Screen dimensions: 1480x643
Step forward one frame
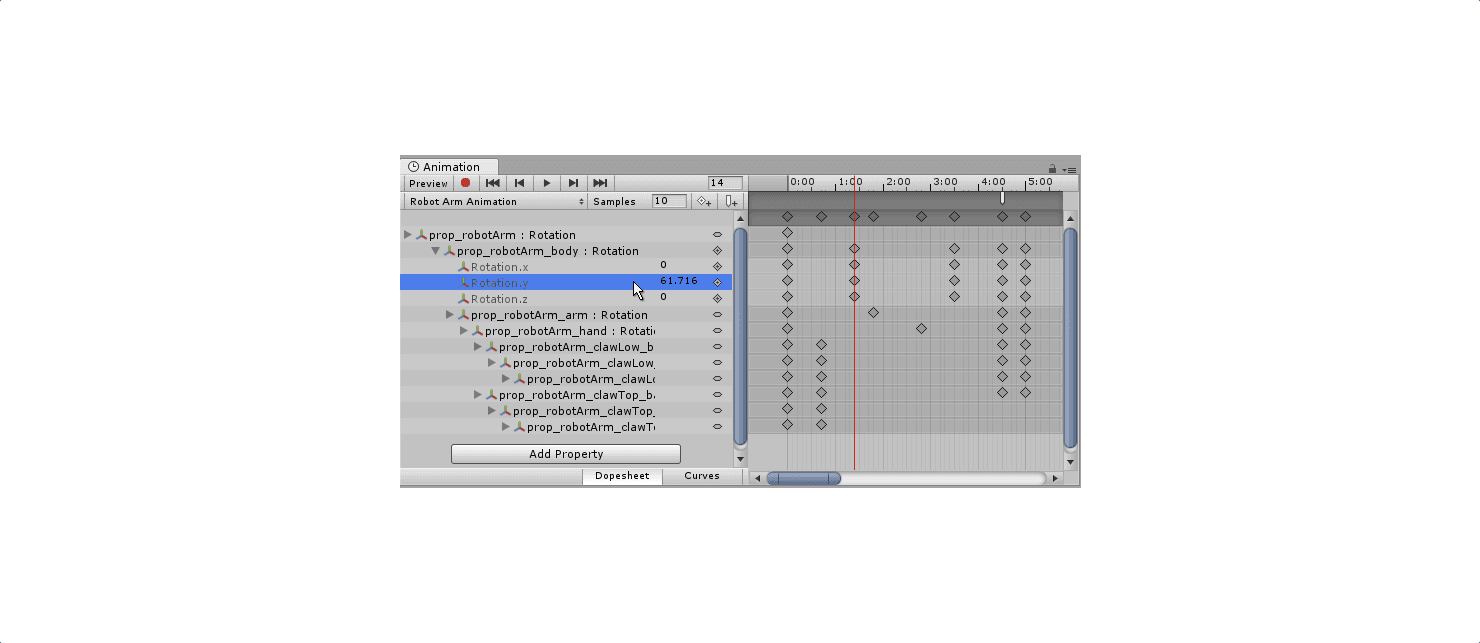[573, 183]
